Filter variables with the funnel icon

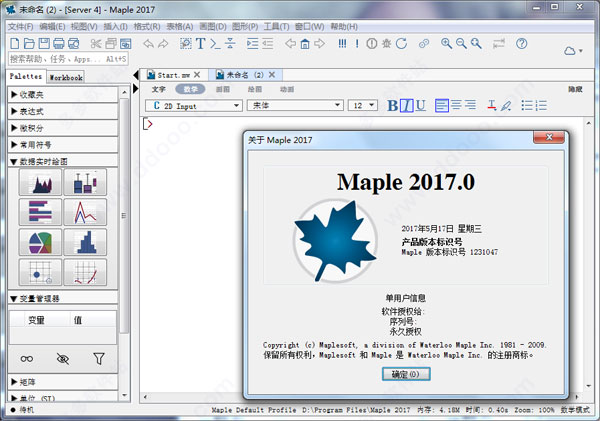pyautogui.click(x=99, y=359)
